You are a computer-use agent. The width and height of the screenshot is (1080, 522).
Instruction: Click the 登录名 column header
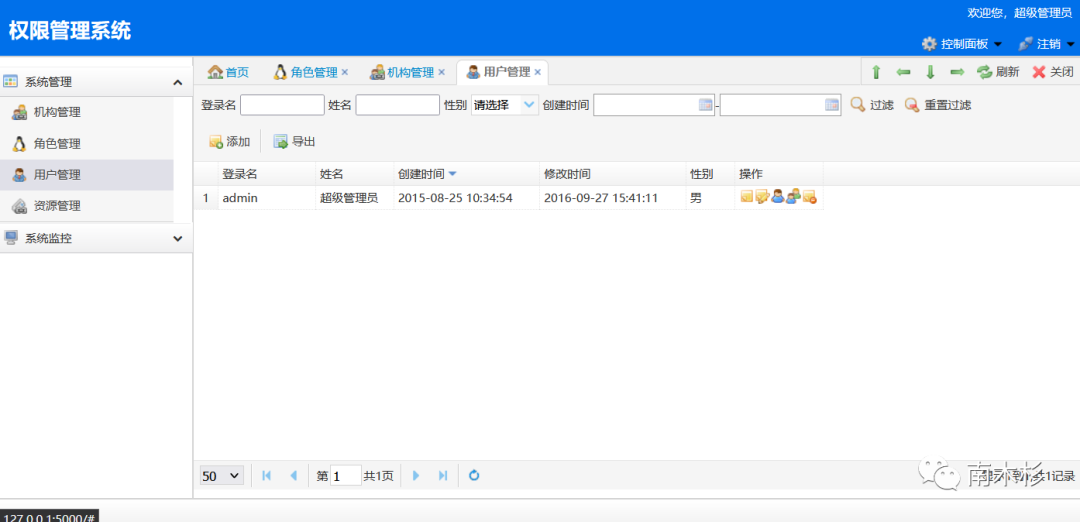[267, 174]
